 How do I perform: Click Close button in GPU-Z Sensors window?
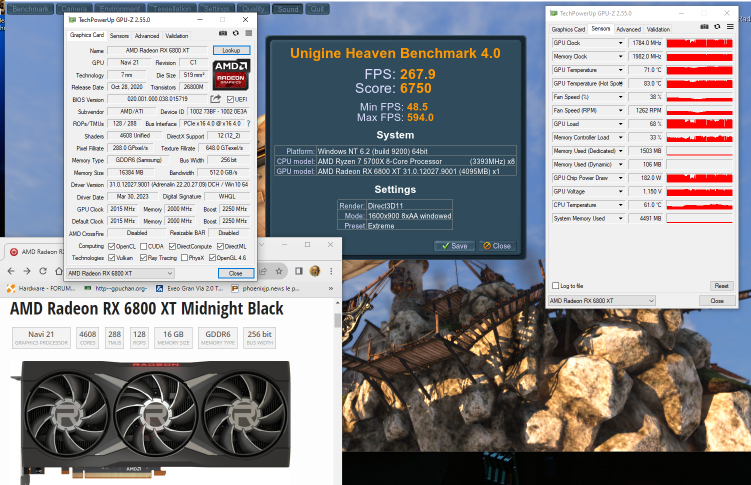point(717,301)
